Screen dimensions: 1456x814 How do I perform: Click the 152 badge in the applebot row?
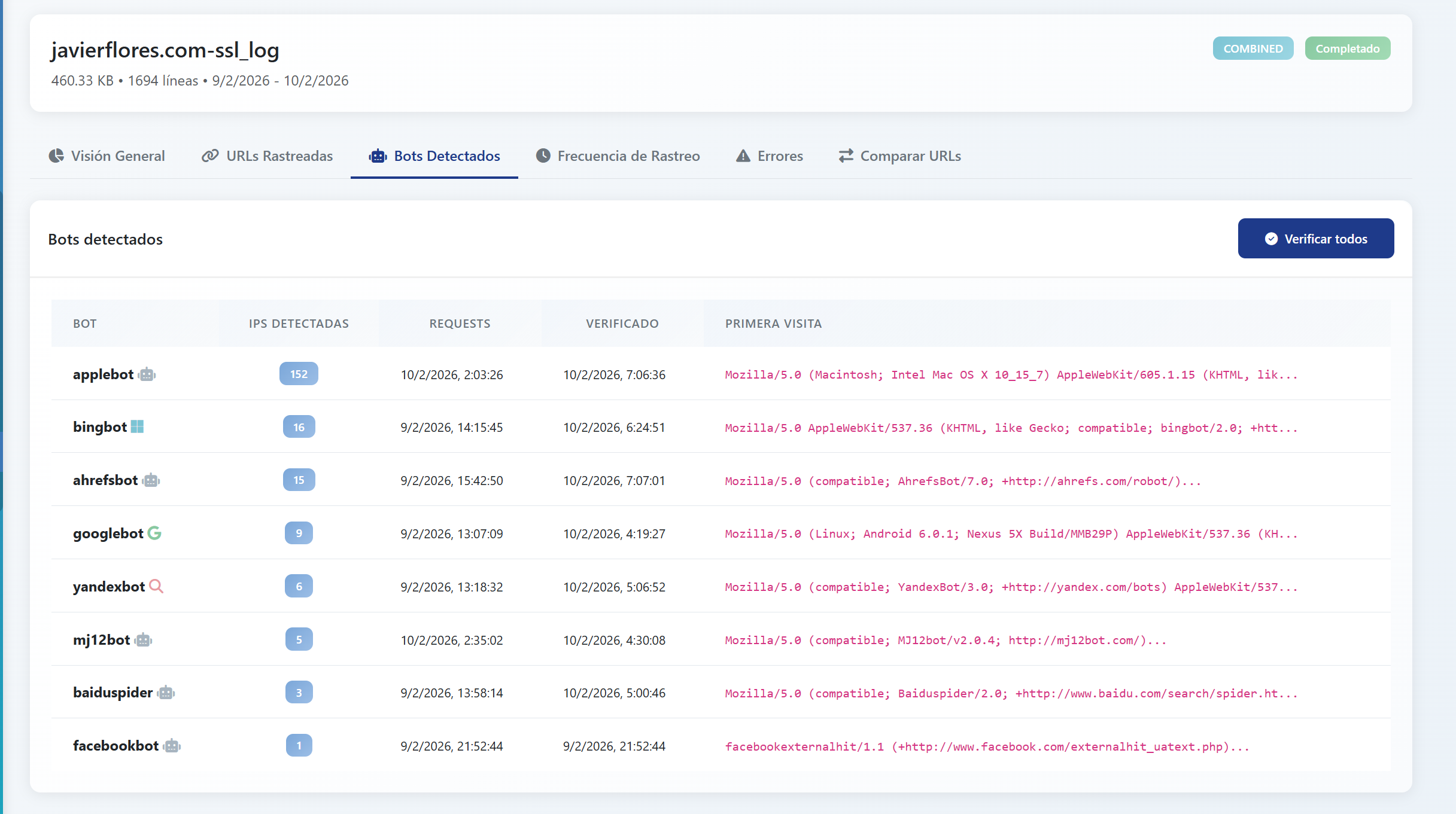[299, 374]
